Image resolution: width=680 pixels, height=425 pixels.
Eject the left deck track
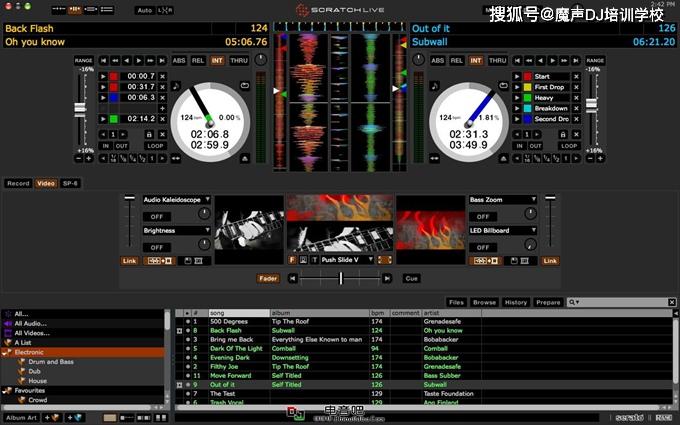pyautogui.click(x=245, y=158)
